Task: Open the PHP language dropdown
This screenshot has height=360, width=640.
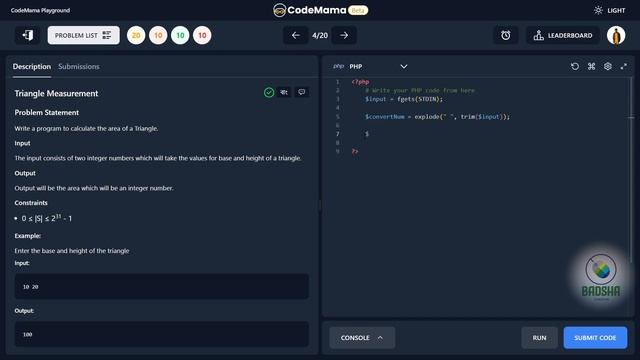Action: coord(370,67)
